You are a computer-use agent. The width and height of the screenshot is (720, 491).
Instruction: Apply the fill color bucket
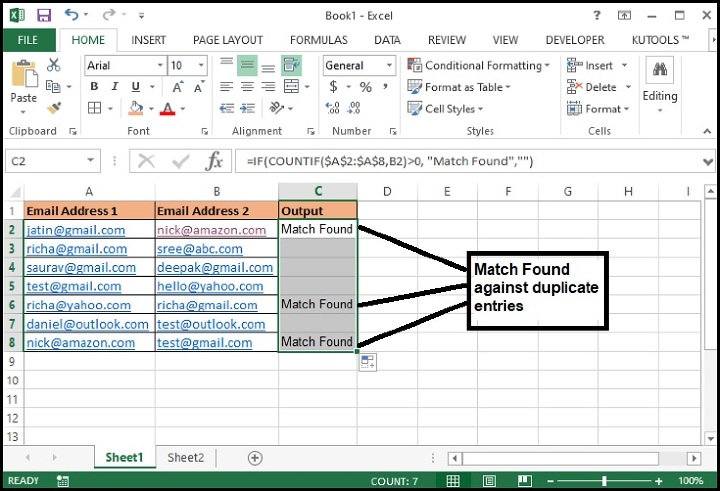[x=136, y=108]
